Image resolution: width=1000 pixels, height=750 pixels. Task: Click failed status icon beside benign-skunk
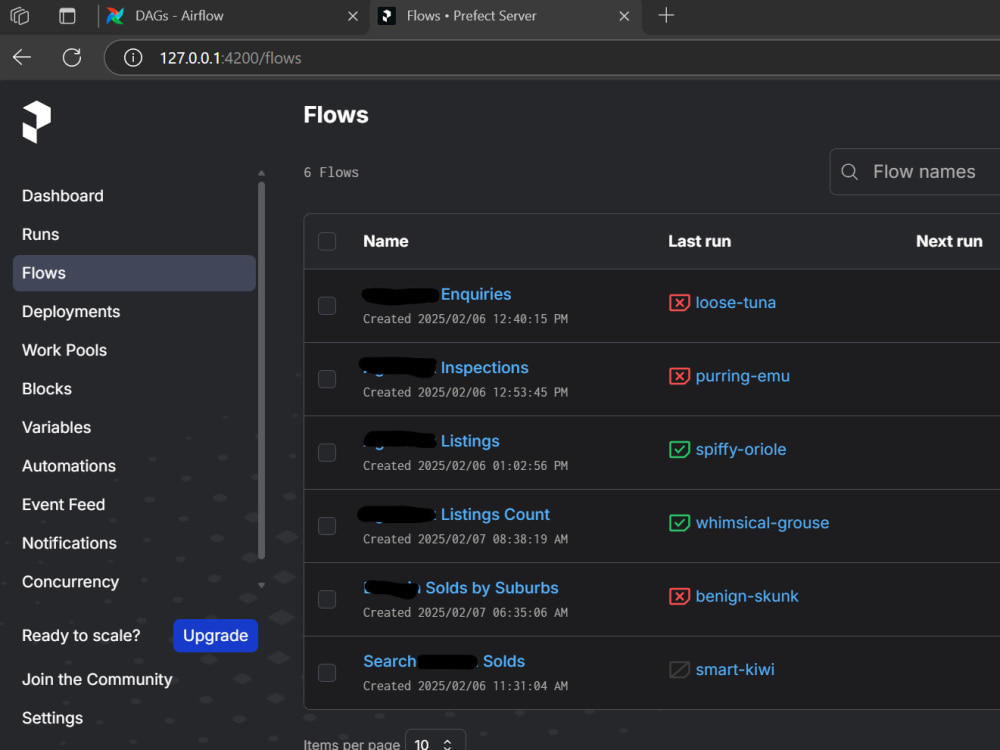click(679, 596)
